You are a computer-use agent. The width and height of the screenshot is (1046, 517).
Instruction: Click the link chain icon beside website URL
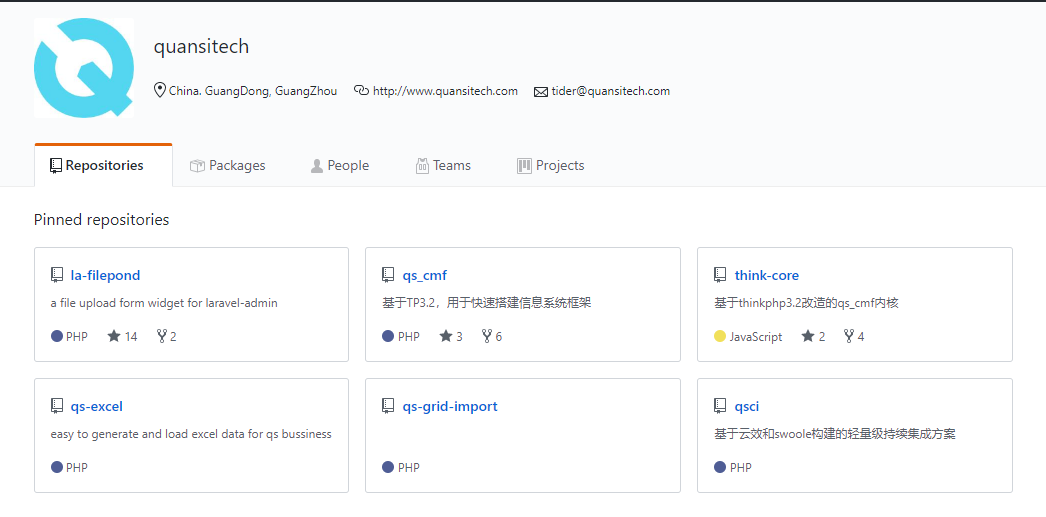pos(361,91)
